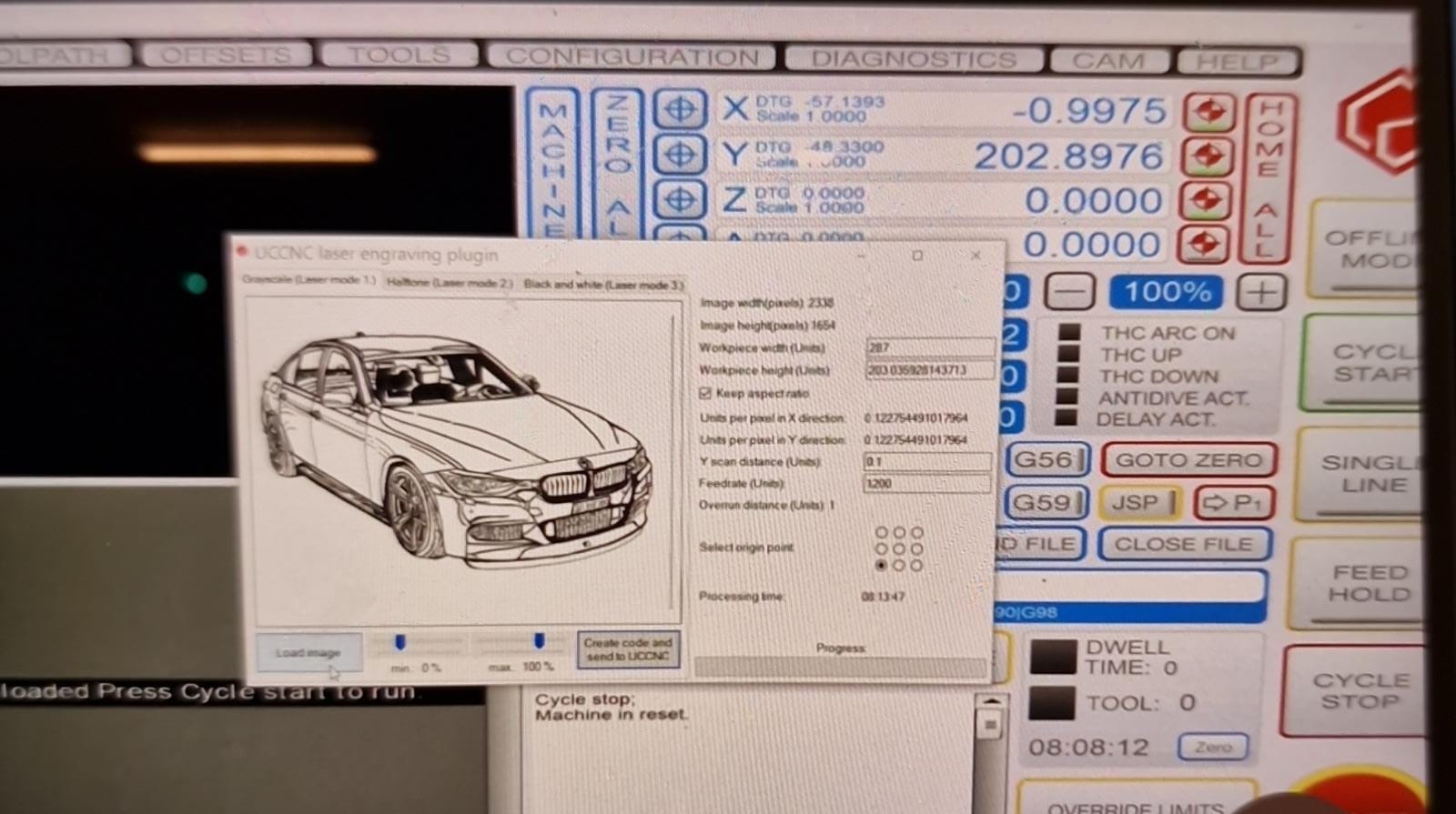Decrease feed override with the minus button
The height and width of the screenshot is (814, 1456).
(1069, 292)
